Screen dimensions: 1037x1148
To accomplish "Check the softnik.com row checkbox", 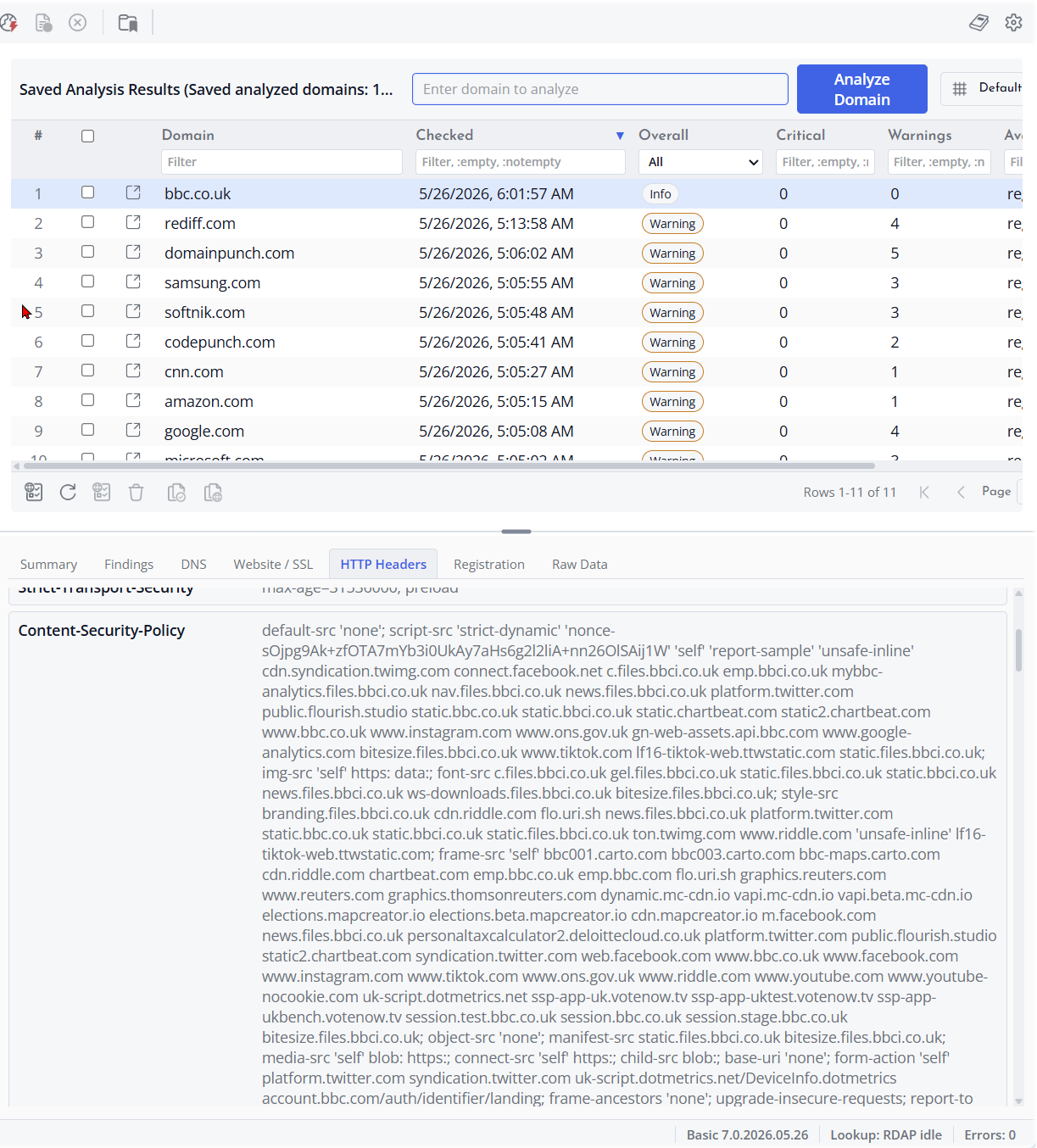I will pyautogui.click(x=87, y=311).
